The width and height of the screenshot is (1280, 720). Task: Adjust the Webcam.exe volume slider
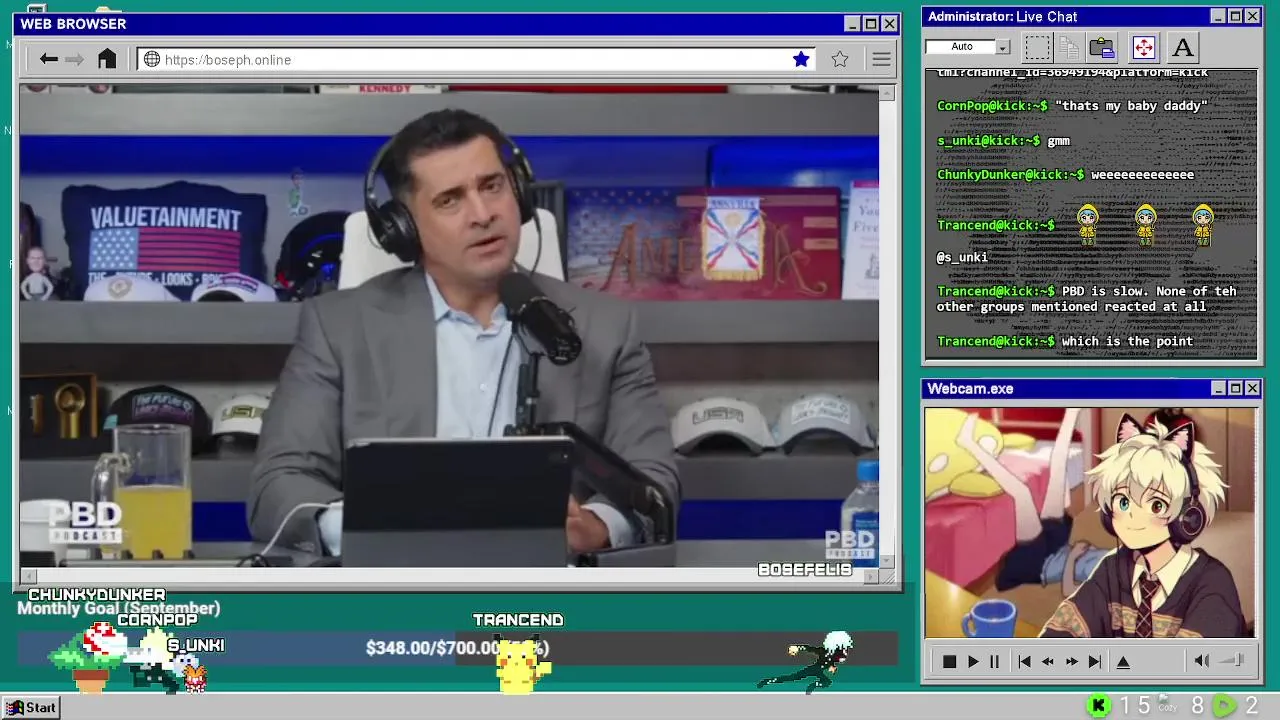1233,660
